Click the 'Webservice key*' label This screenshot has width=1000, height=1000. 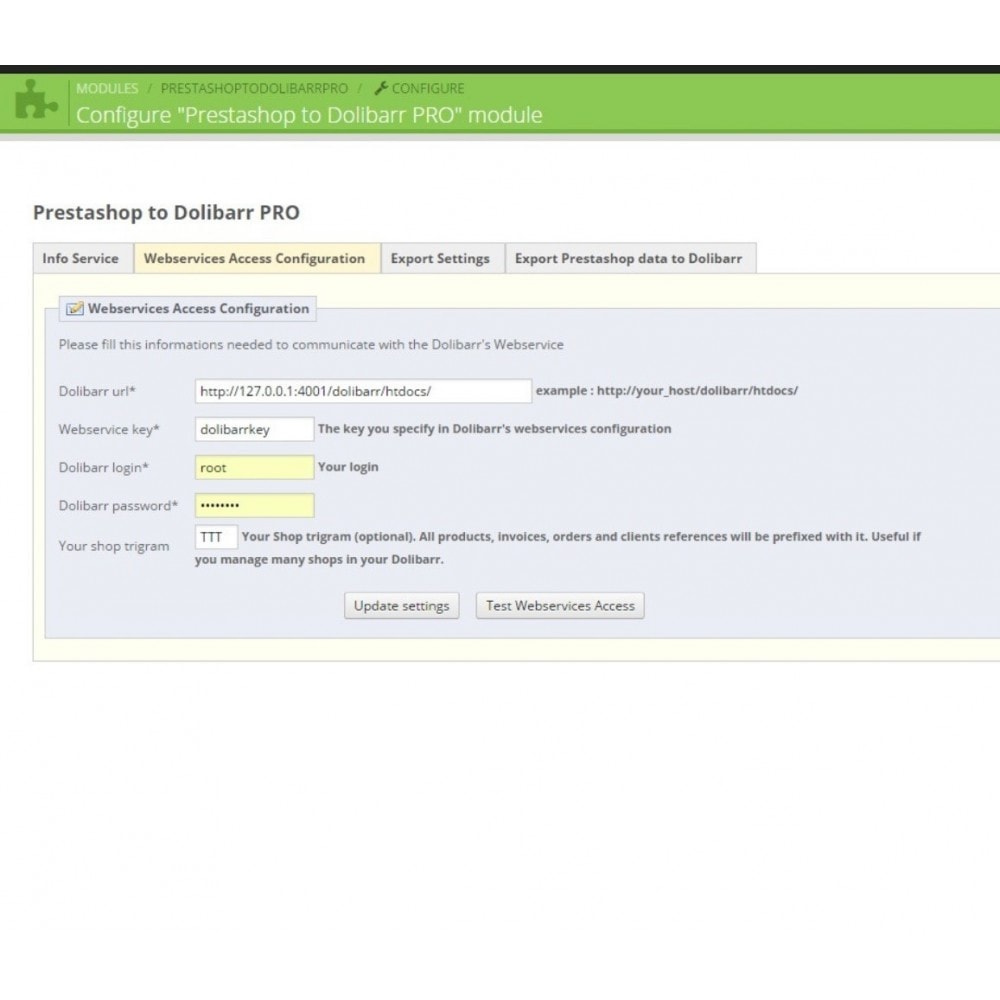(x=109, y=429)
